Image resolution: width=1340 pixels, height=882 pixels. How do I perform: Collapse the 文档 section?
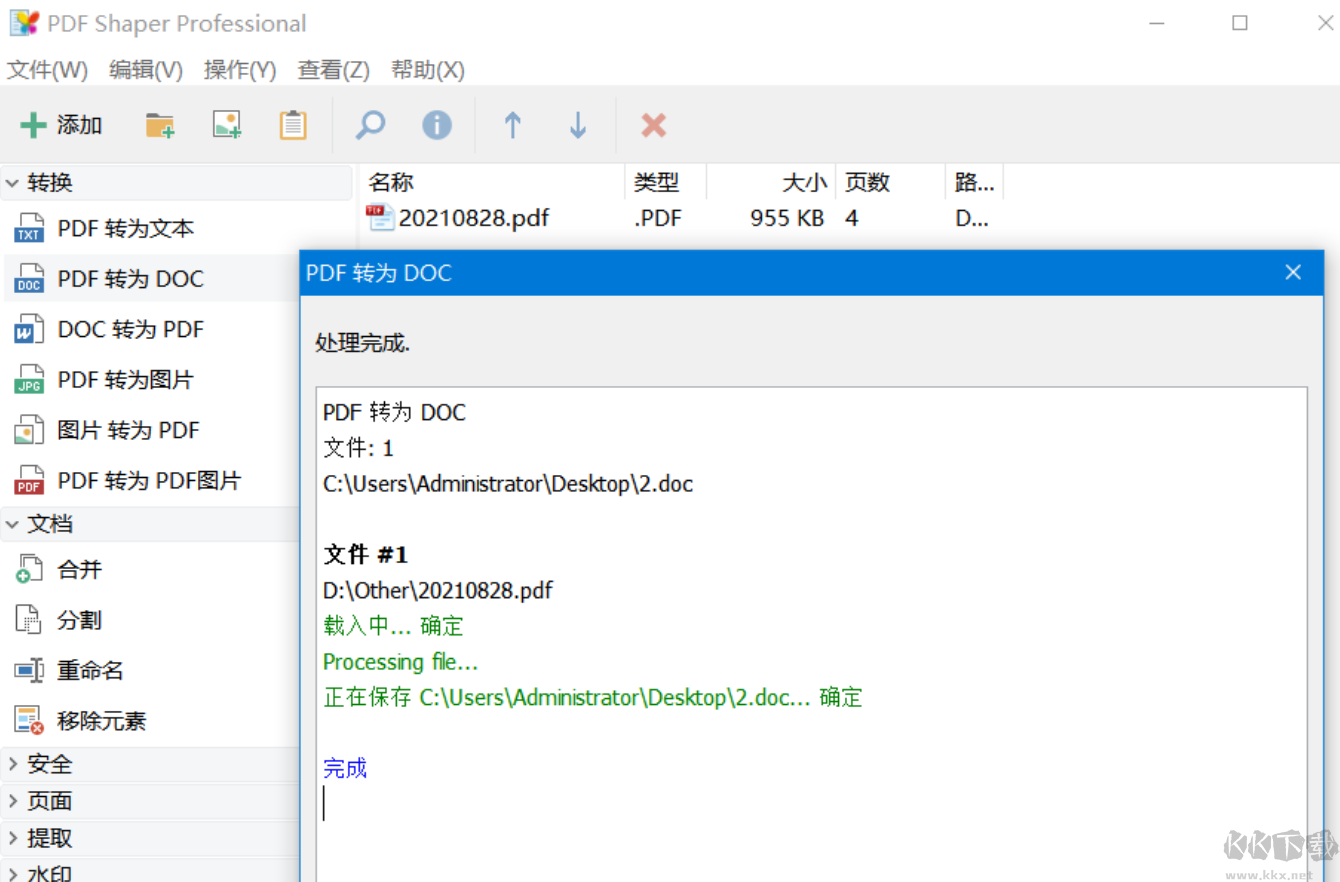pyautogui.click(x=13, y=524)
